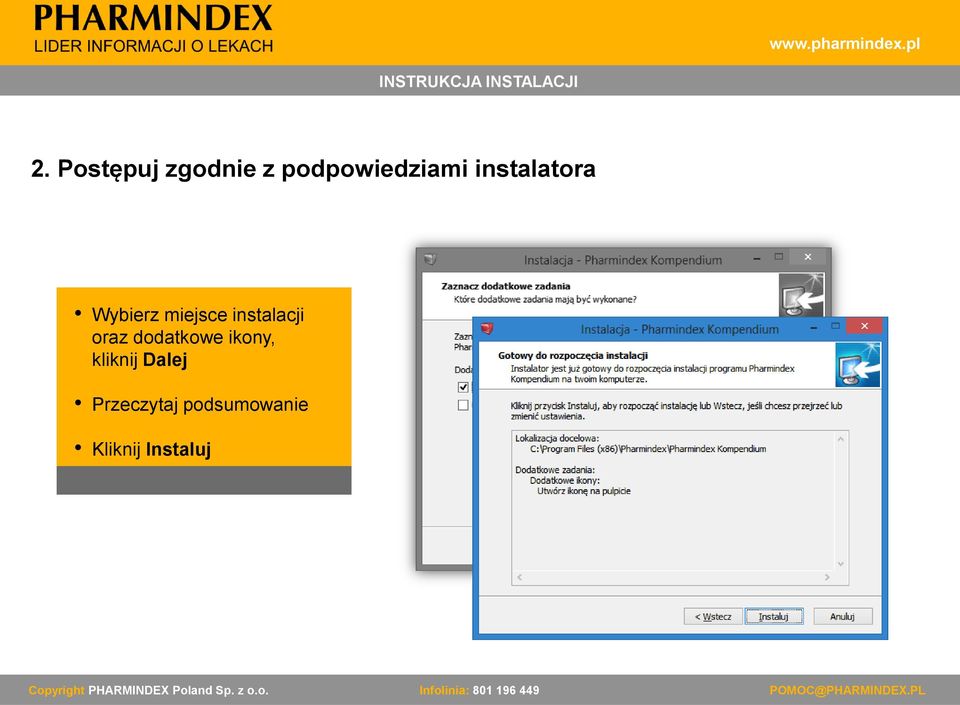Viewport: 960px width, 705px height.
Task: Click the computer image in background dialog
Action: point(801,295)
